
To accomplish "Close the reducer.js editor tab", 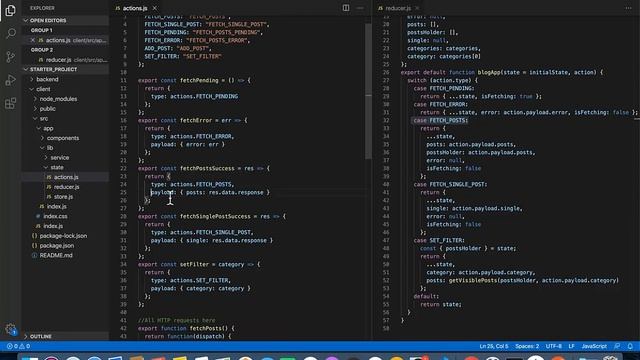I will pyautogui.click(x=417, y=8).
